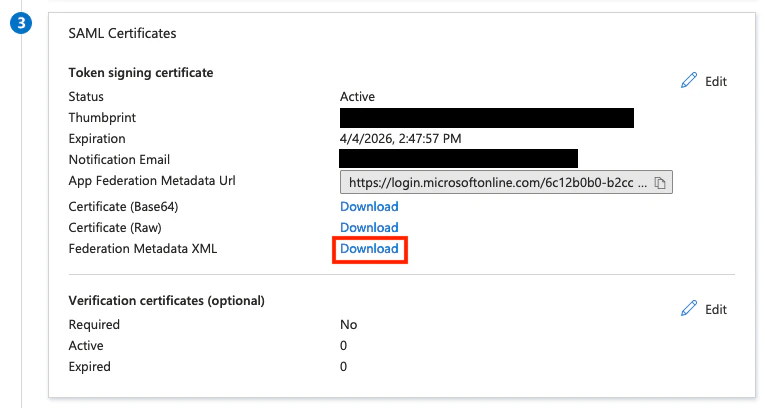Select the Token signing certificate heading
Viewport: 765px width, 408px height.
[x=141, y=73]
